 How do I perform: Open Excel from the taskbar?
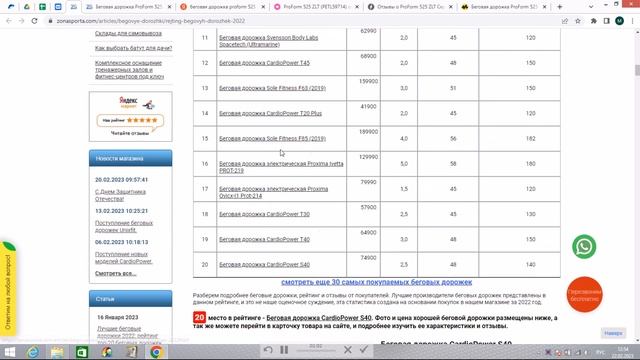click(x=82, y=351)
